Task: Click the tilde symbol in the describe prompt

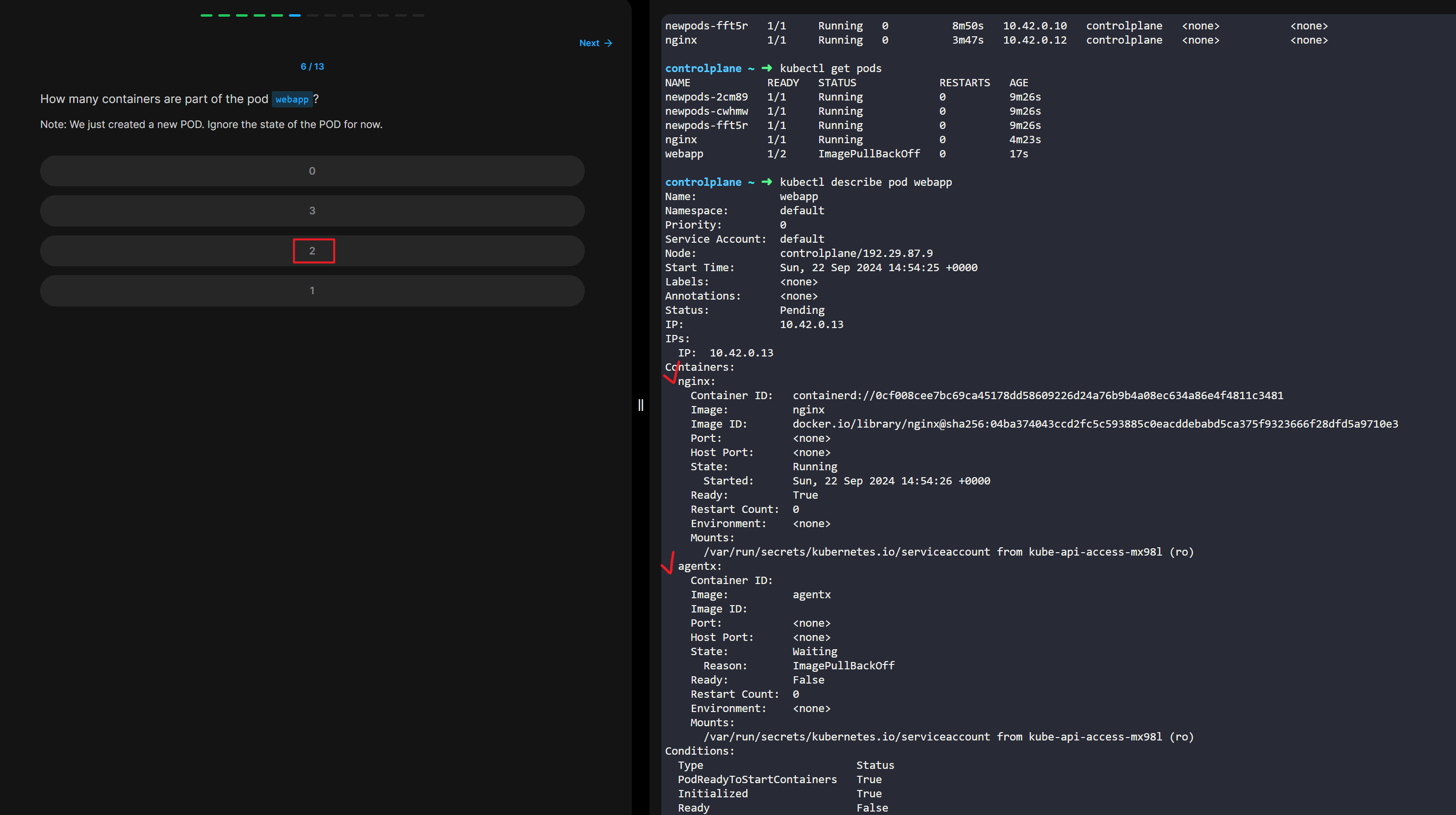Action: click(x=751, y=182)
